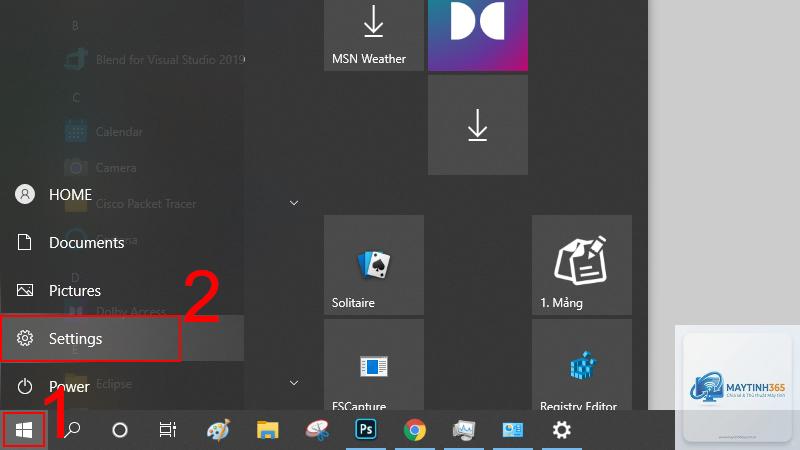Screen dimensions: 800x450
Task: Open Dolby Access in app list
Action: (x=115, y=311)
